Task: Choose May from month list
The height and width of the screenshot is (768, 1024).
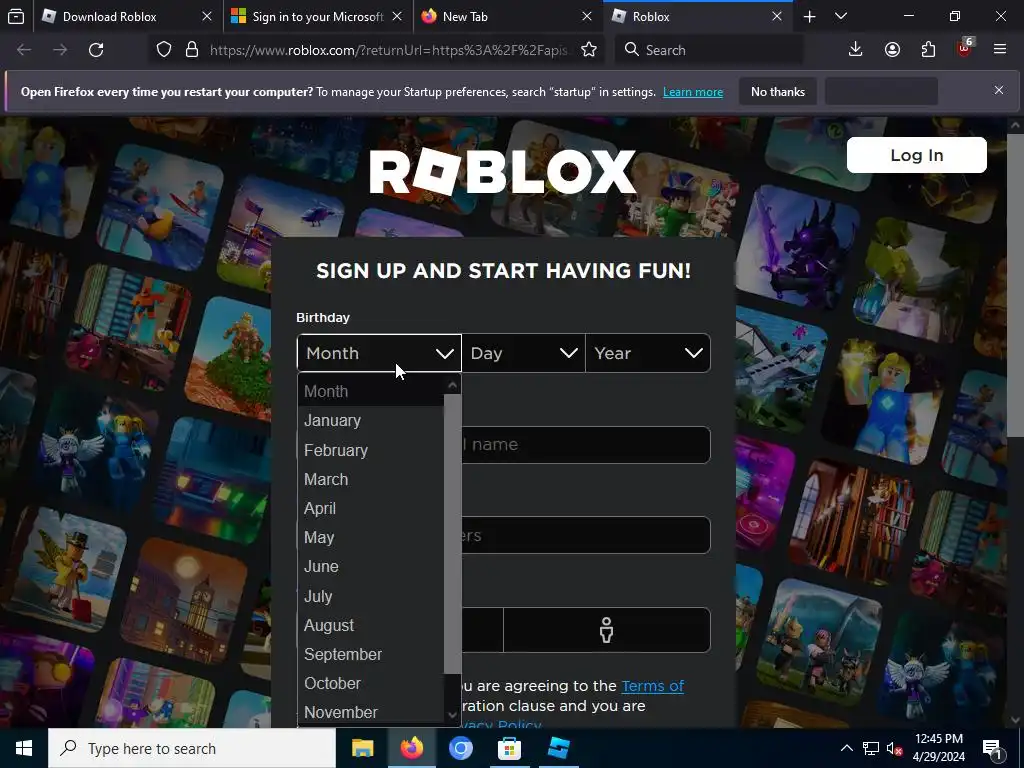Action: (x=371, y=537)
